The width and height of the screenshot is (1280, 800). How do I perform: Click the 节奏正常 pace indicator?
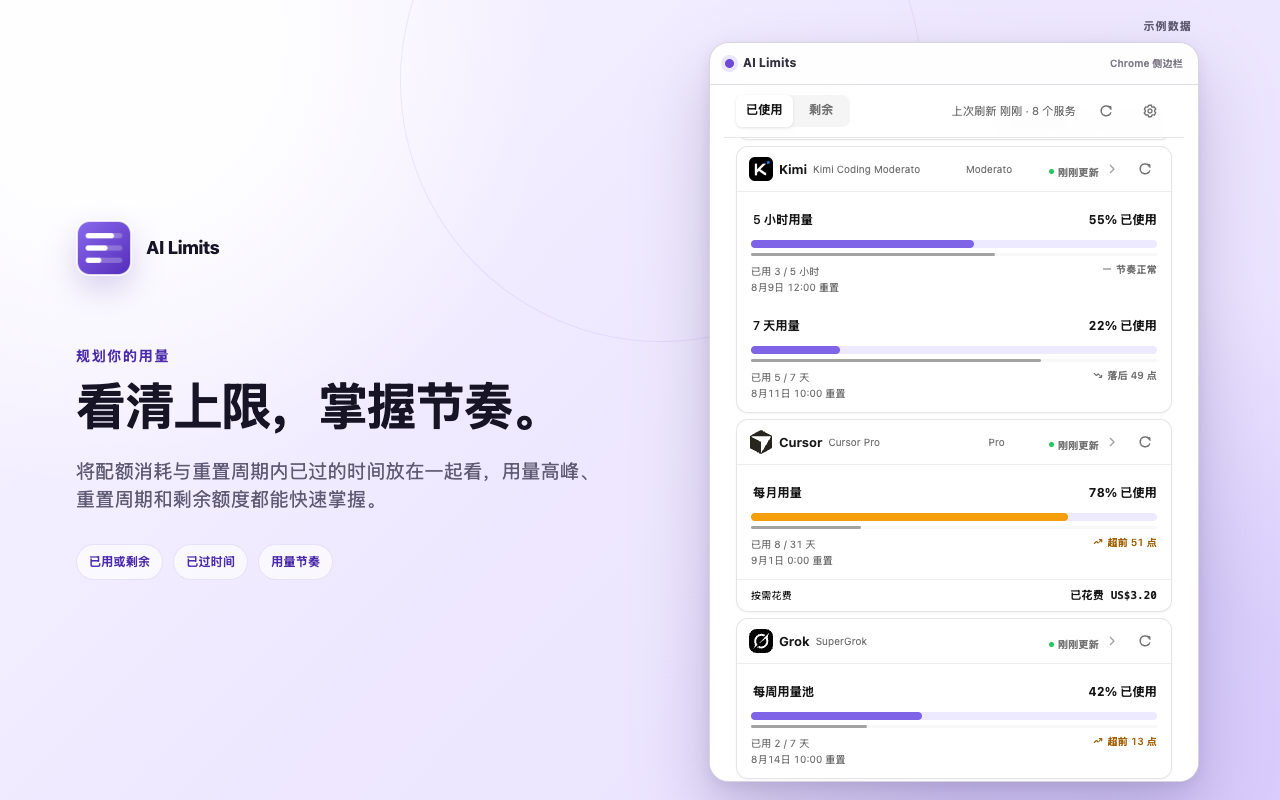point(1129,269)
